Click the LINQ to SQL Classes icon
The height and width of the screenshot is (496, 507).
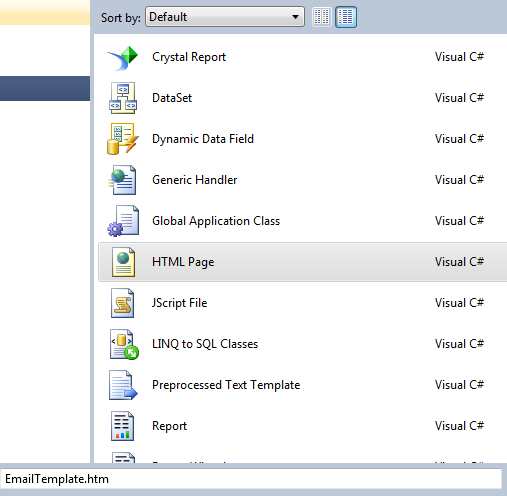pyautogui.click(x=124, y=344)
